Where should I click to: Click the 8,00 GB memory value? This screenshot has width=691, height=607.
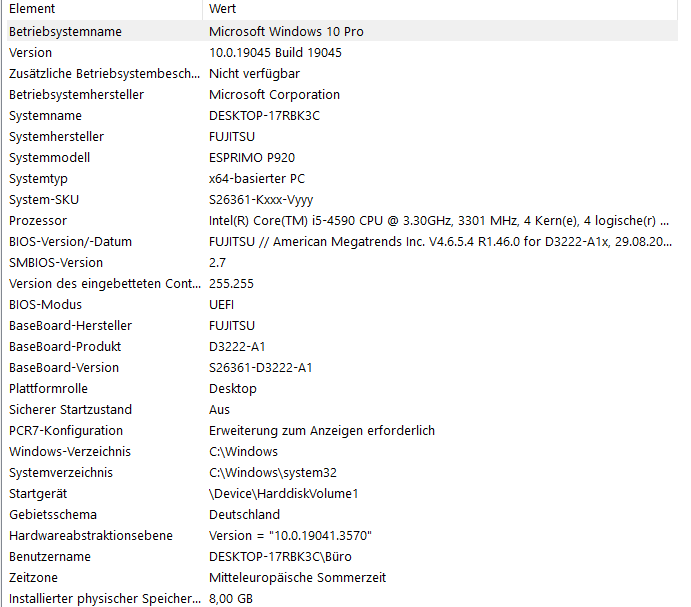[231, 599]
